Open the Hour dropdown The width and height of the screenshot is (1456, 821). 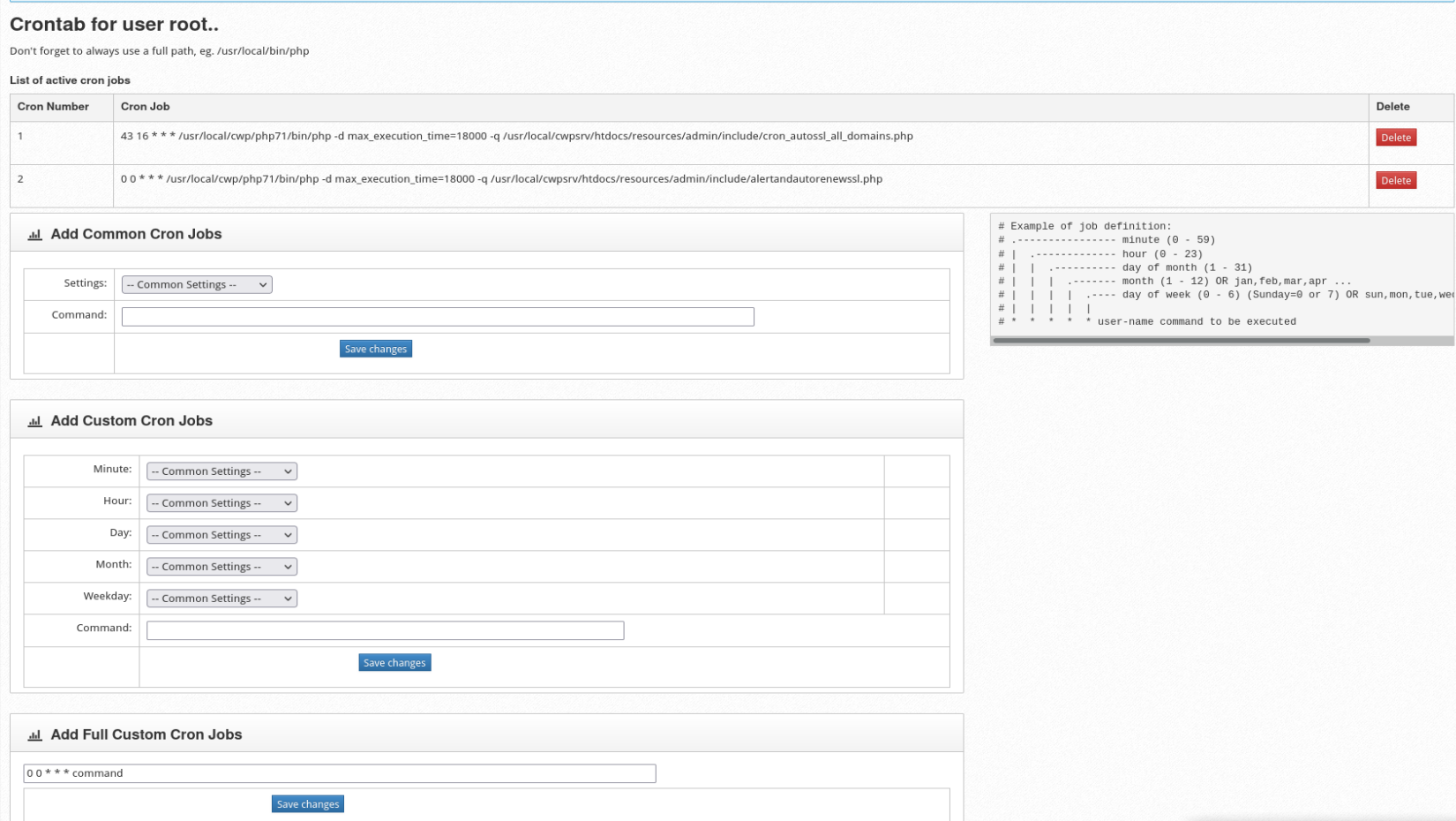point(221,502)
